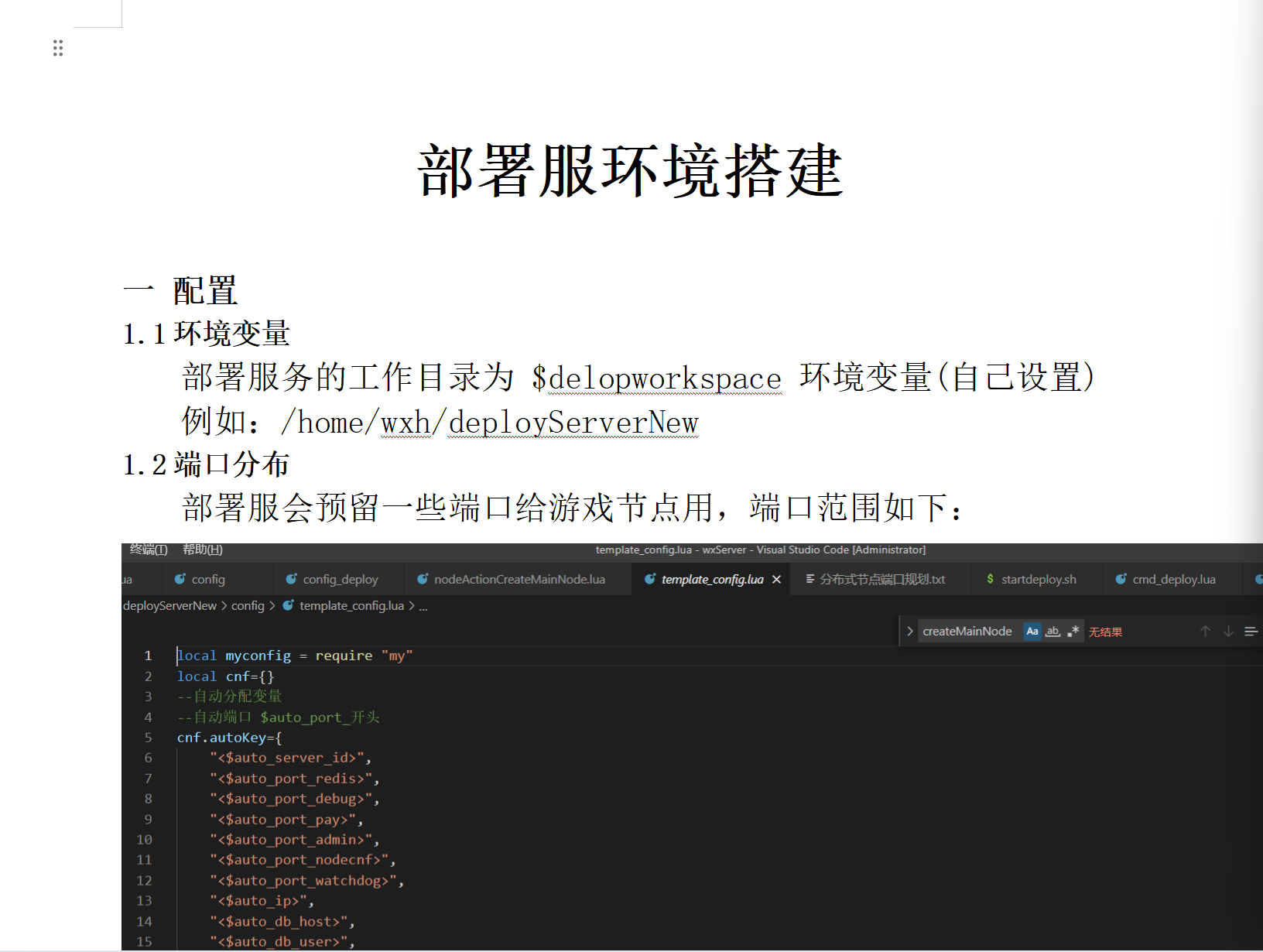This screenshot has width=1263, height=952.
Task: Click the block drag handle dots icon
Action: (58, 49)
